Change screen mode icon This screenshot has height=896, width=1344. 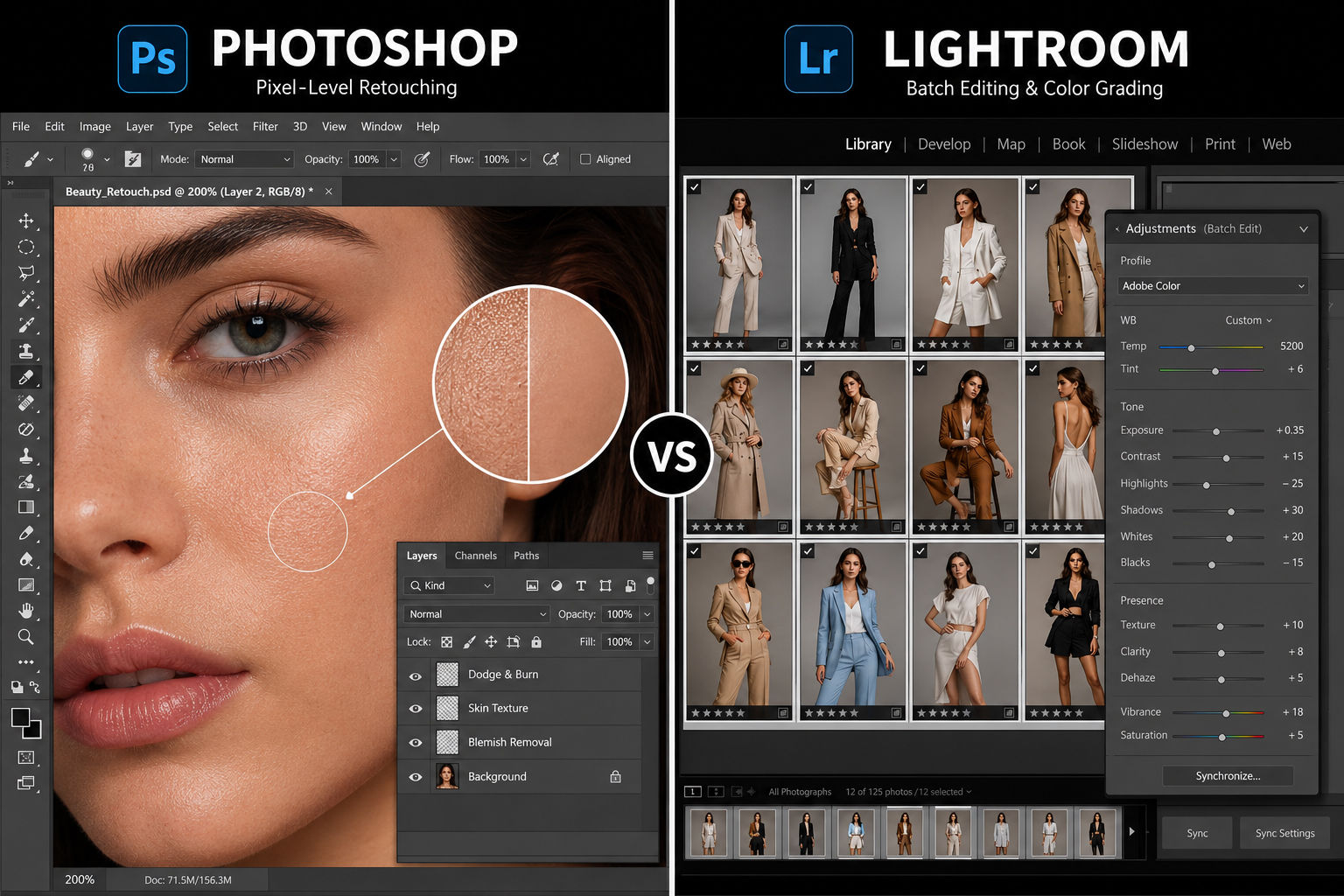(x=26, y=783)
